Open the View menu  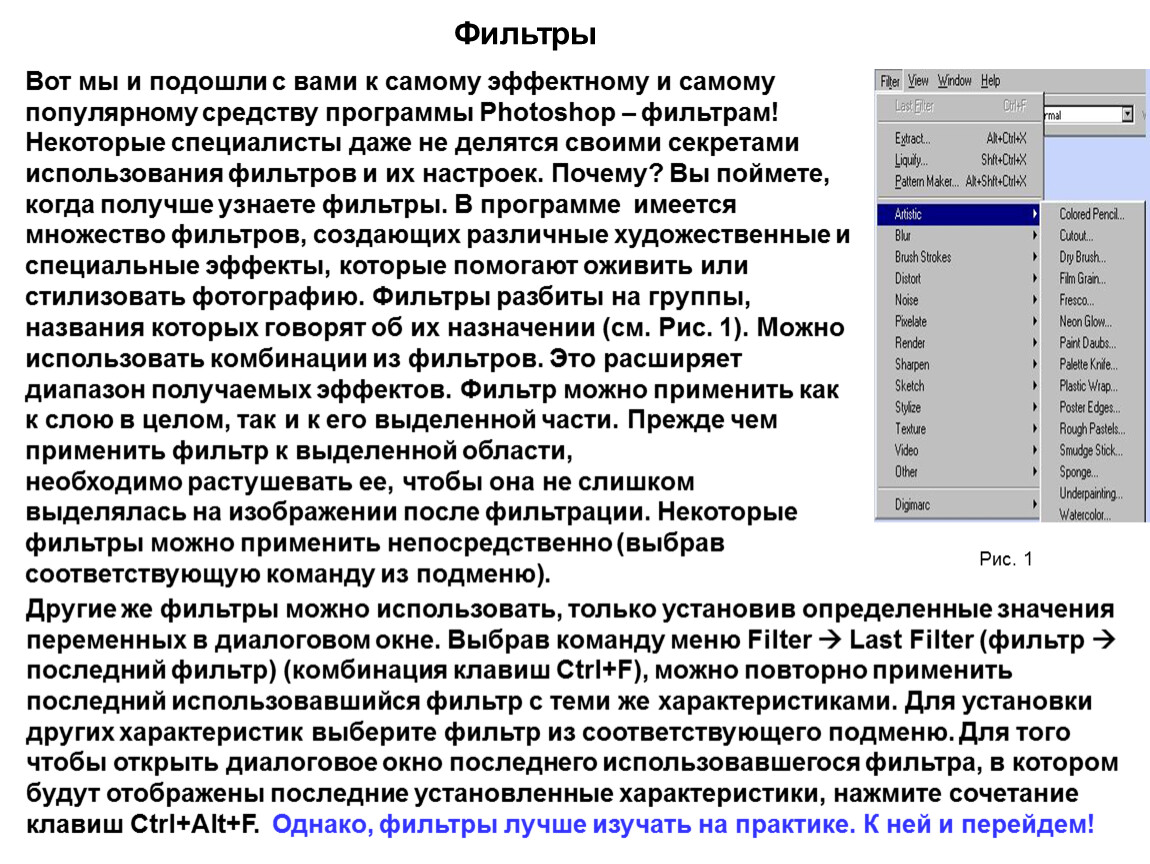pos(918,81)
